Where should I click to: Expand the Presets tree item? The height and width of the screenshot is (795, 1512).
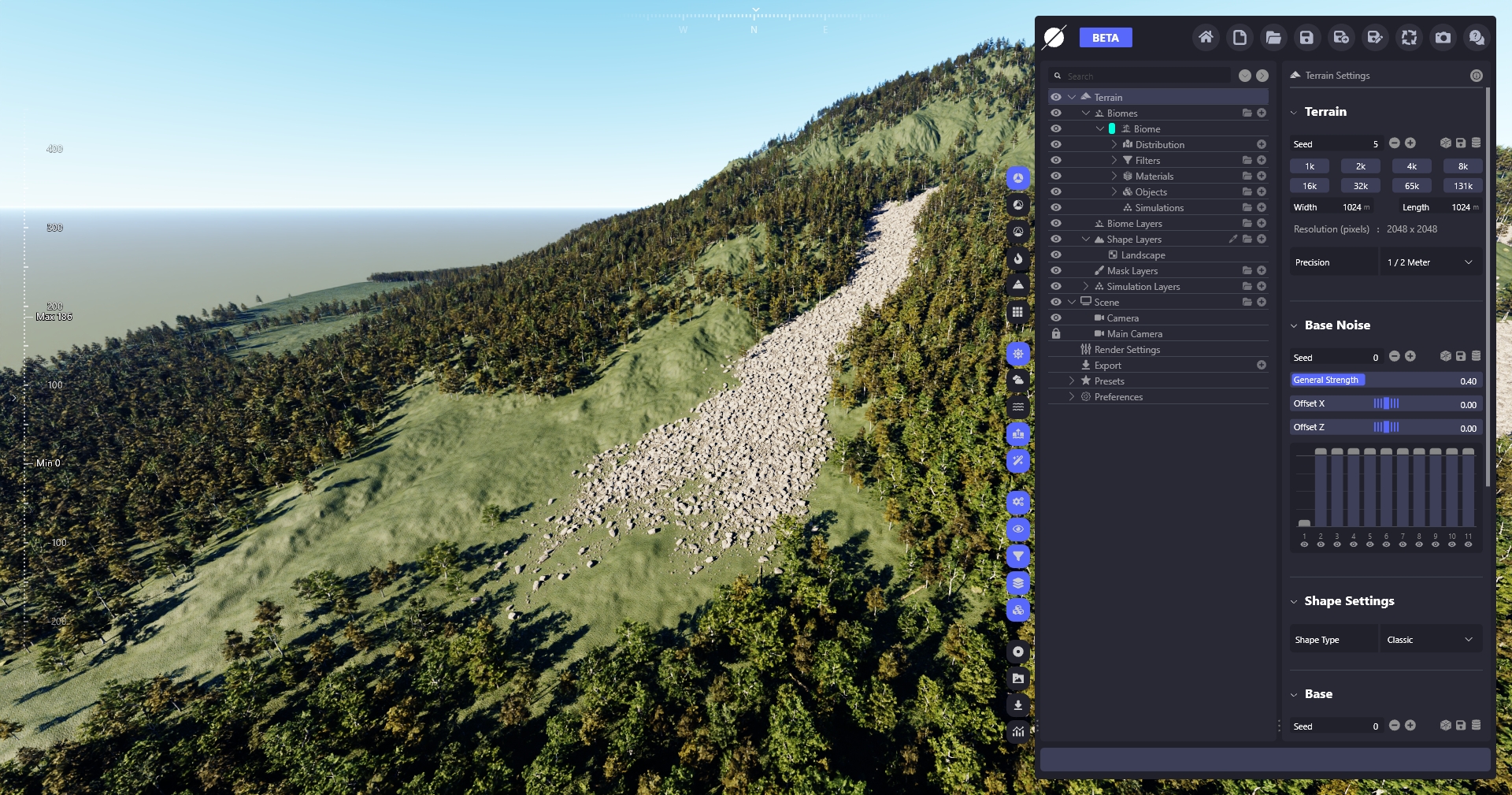coord(1072,381)
